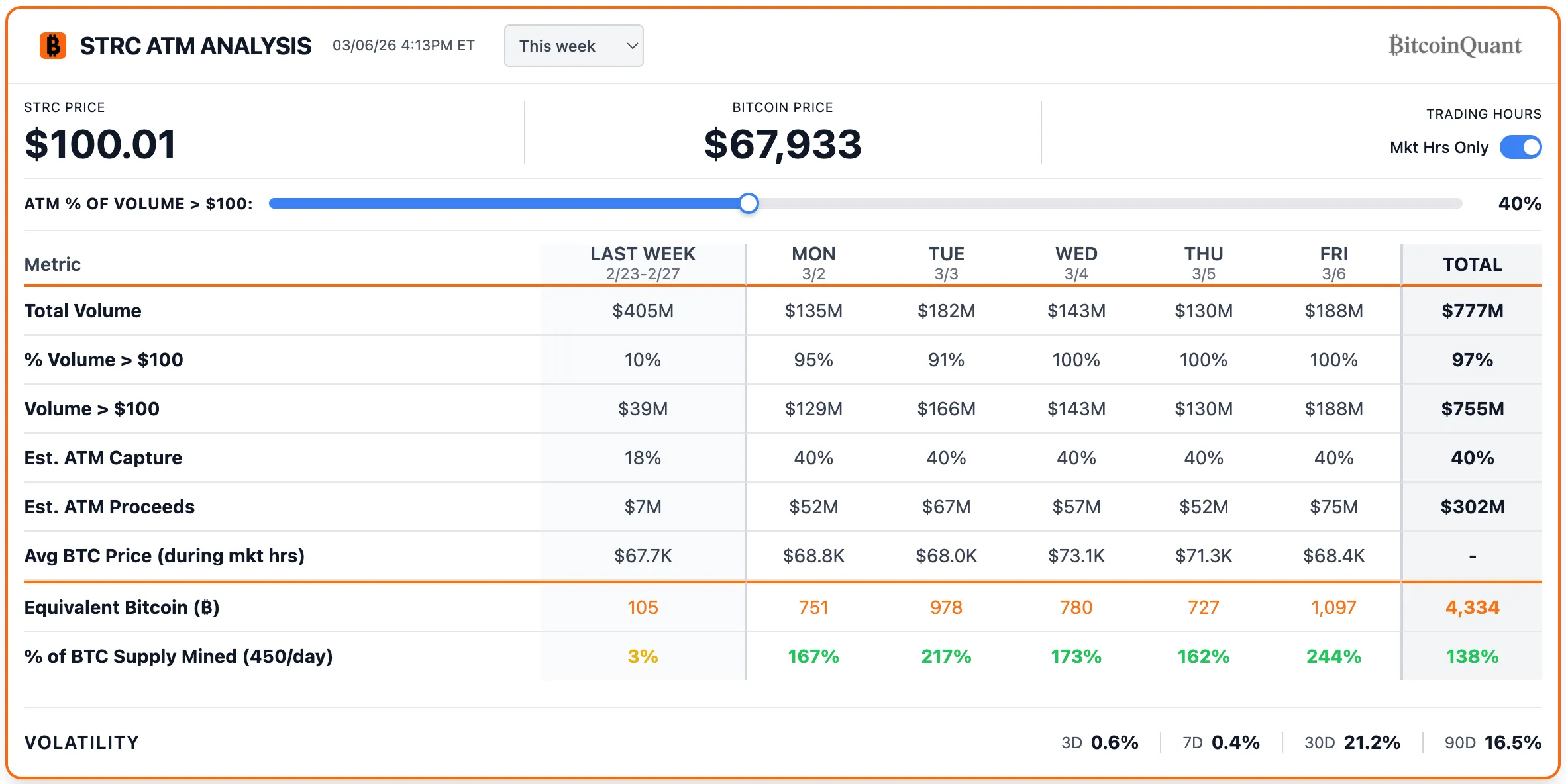Click the orange Bitcoin logo icon
This screenshot has width=1566, height=784.
click(53, 46)
